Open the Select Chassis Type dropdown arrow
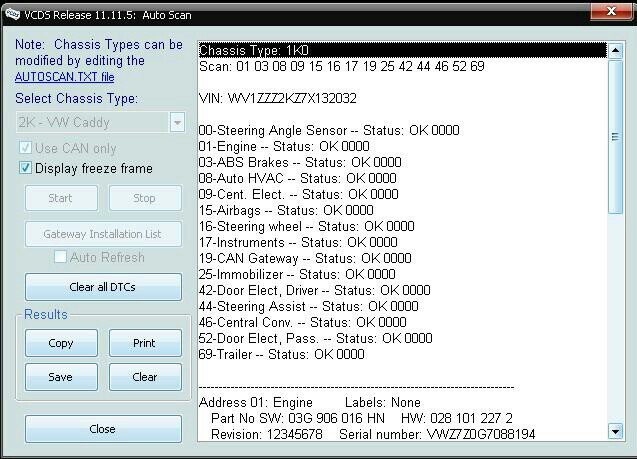 tap(177, 122)
